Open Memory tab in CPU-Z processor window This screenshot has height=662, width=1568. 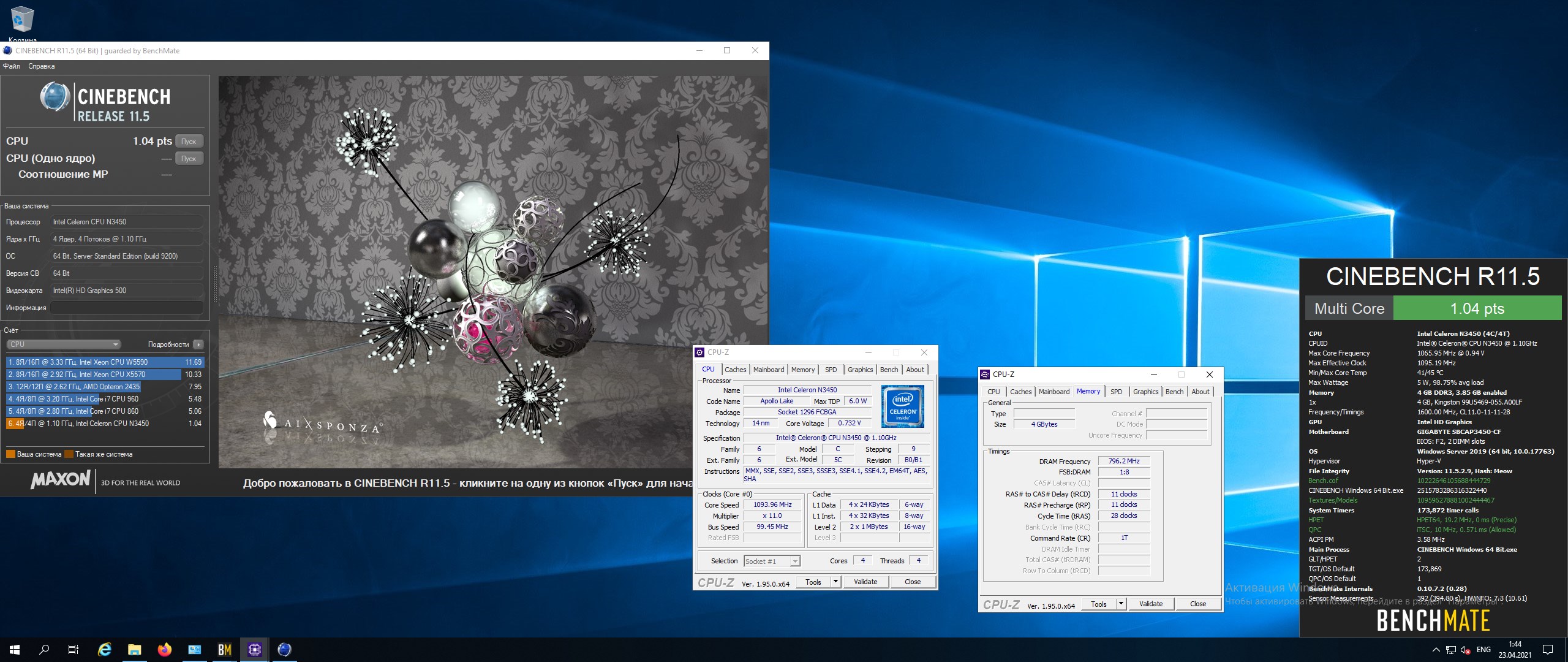[x=803, y=370]
